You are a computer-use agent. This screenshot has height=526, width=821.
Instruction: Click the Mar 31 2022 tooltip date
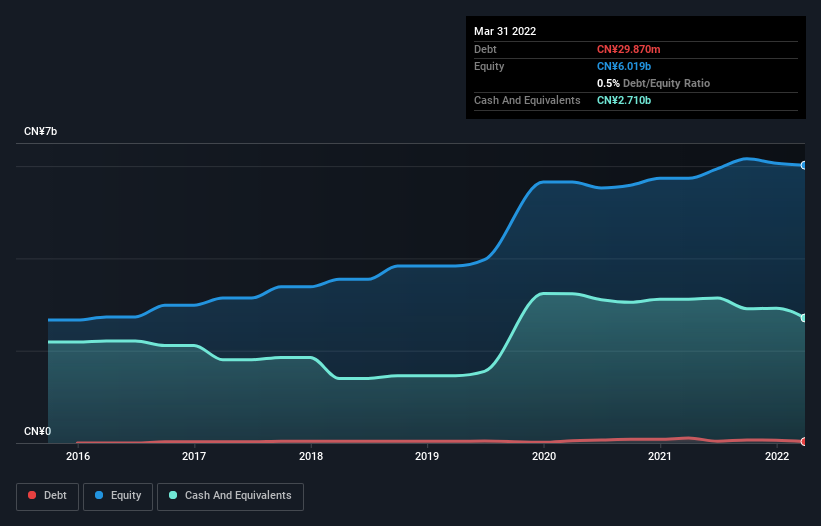coord(505,31)
